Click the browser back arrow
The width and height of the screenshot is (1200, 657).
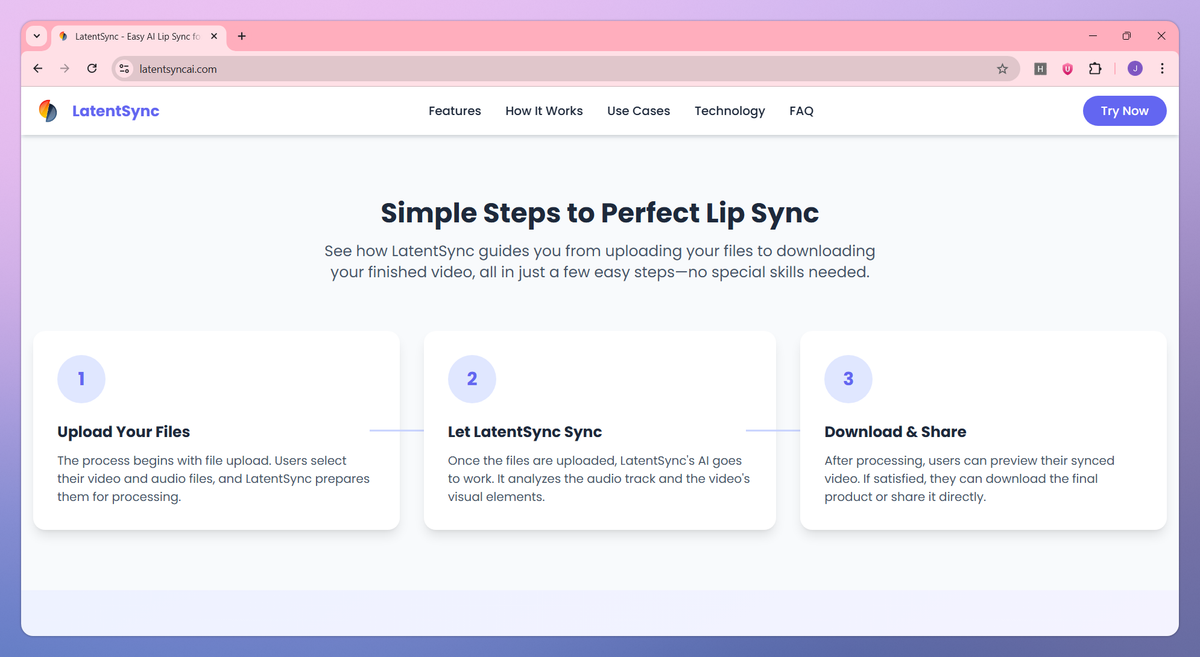pyautogui.click(x=38, y=69)
